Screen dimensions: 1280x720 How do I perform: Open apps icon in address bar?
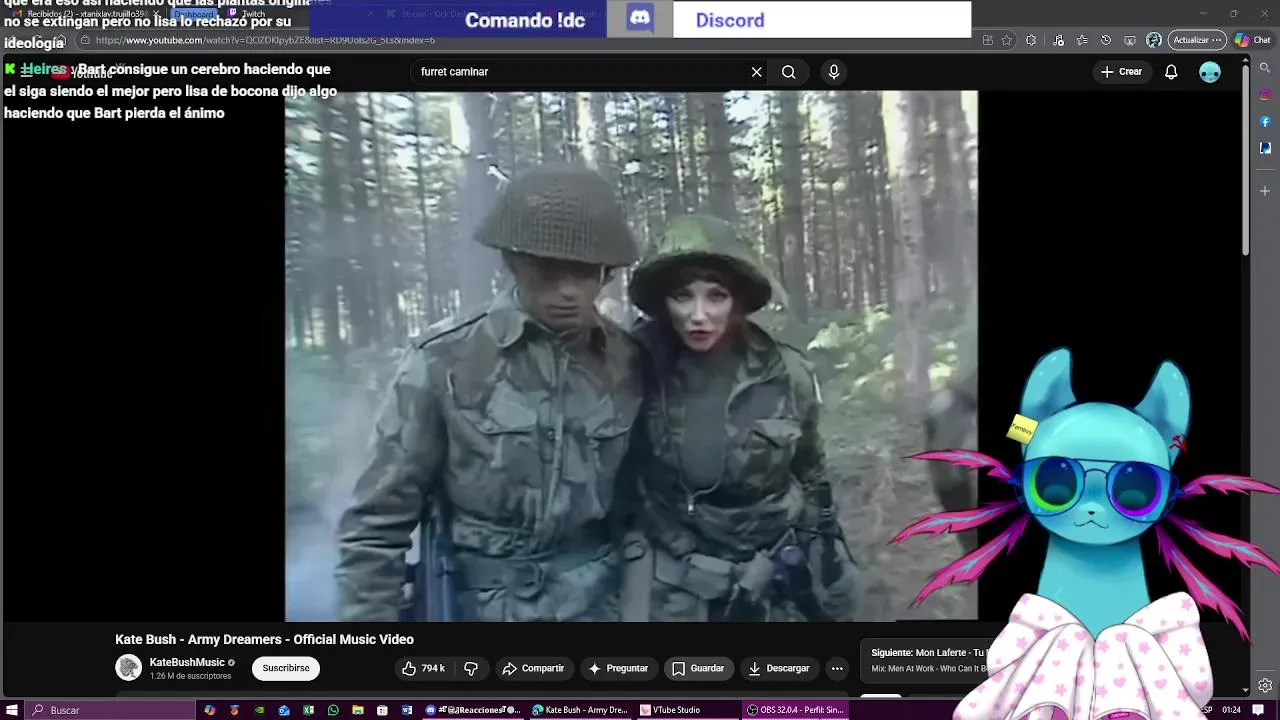[988, 40]
